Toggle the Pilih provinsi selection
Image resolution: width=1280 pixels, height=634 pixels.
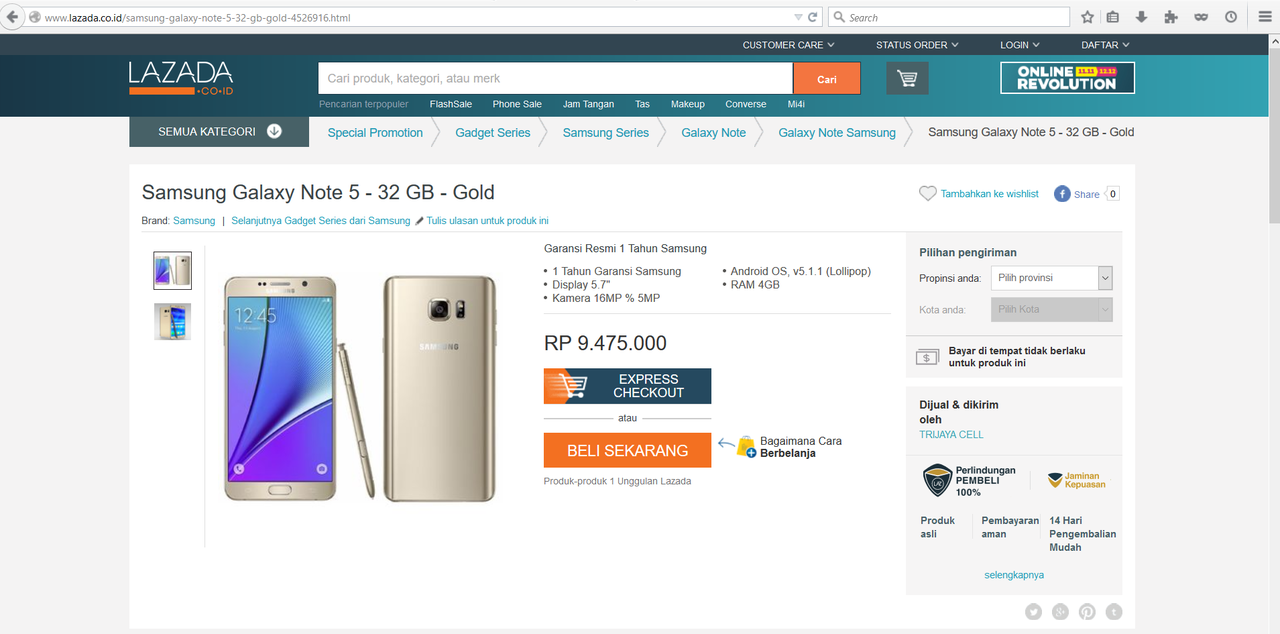1051,277
